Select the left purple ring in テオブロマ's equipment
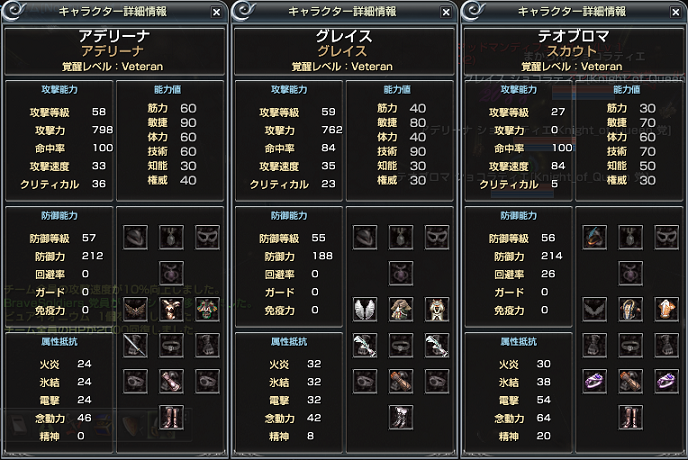688x460 pixels. [x=595, y=381]
